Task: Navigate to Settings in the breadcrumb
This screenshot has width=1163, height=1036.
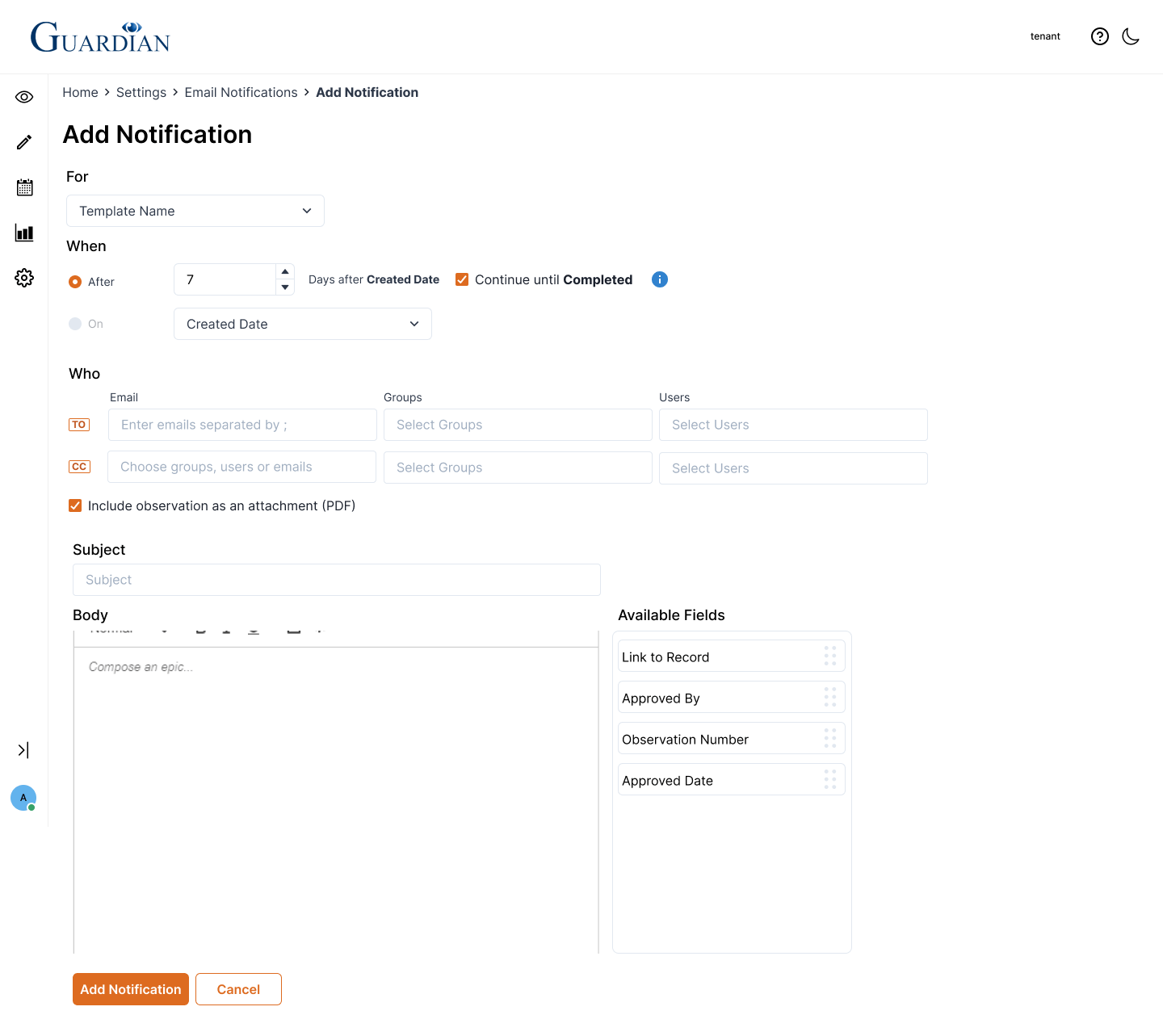Action: [x=141, y=93]
